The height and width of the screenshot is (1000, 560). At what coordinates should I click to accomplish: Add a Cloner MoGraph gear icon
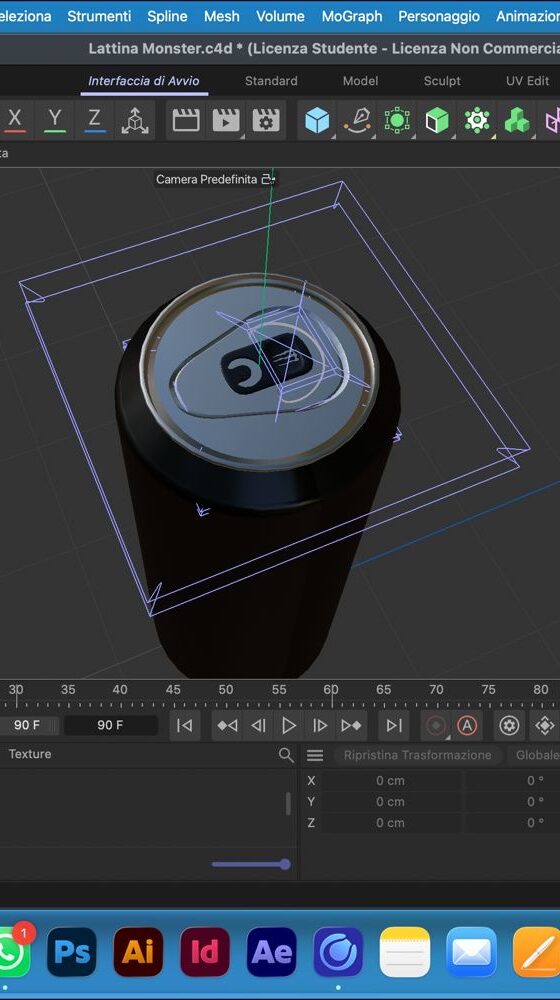pos(476,120)
